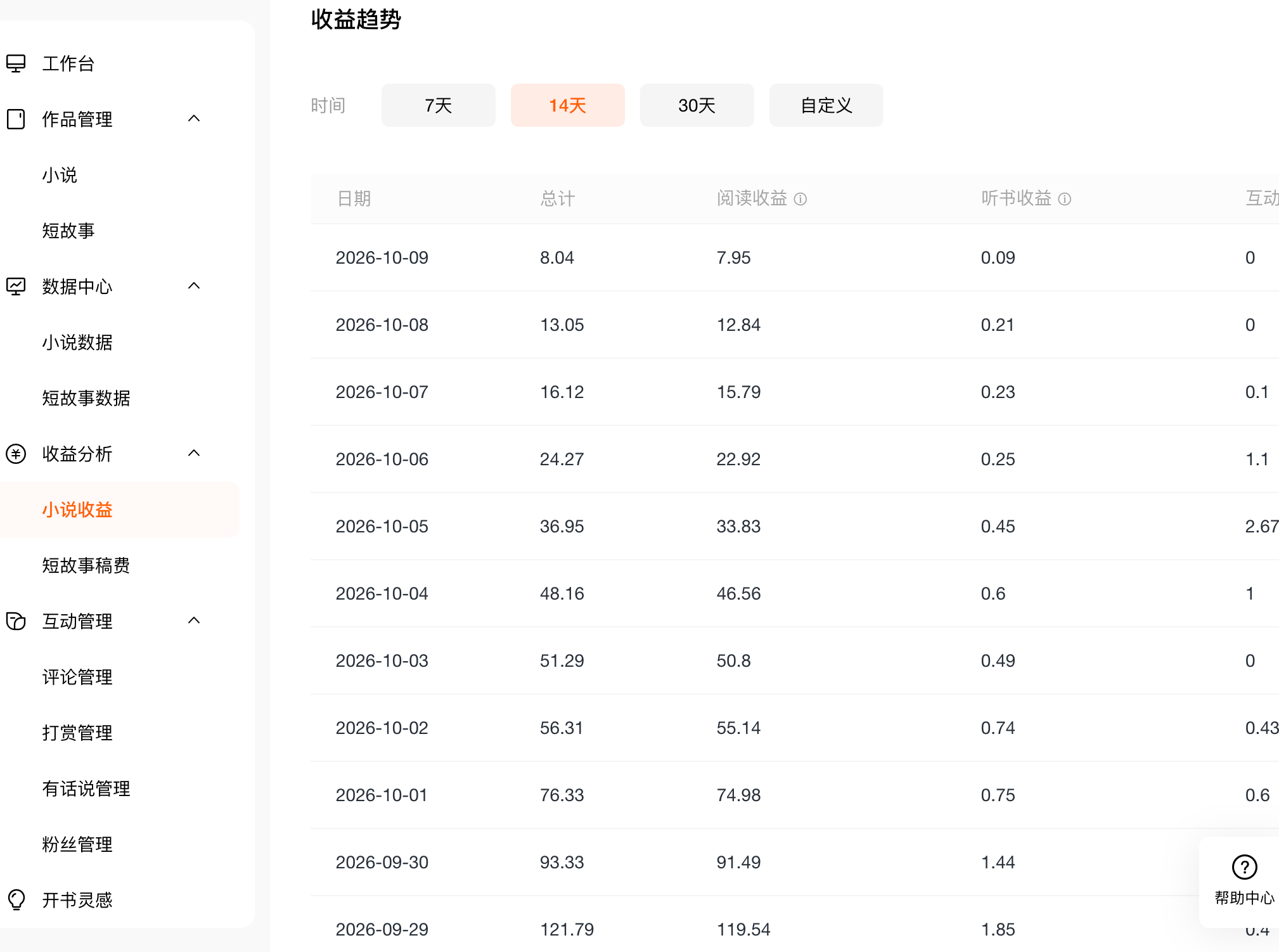Open 有话说管理 page
Viewport: 1279px width, 952px height.
tap(86, 788)
